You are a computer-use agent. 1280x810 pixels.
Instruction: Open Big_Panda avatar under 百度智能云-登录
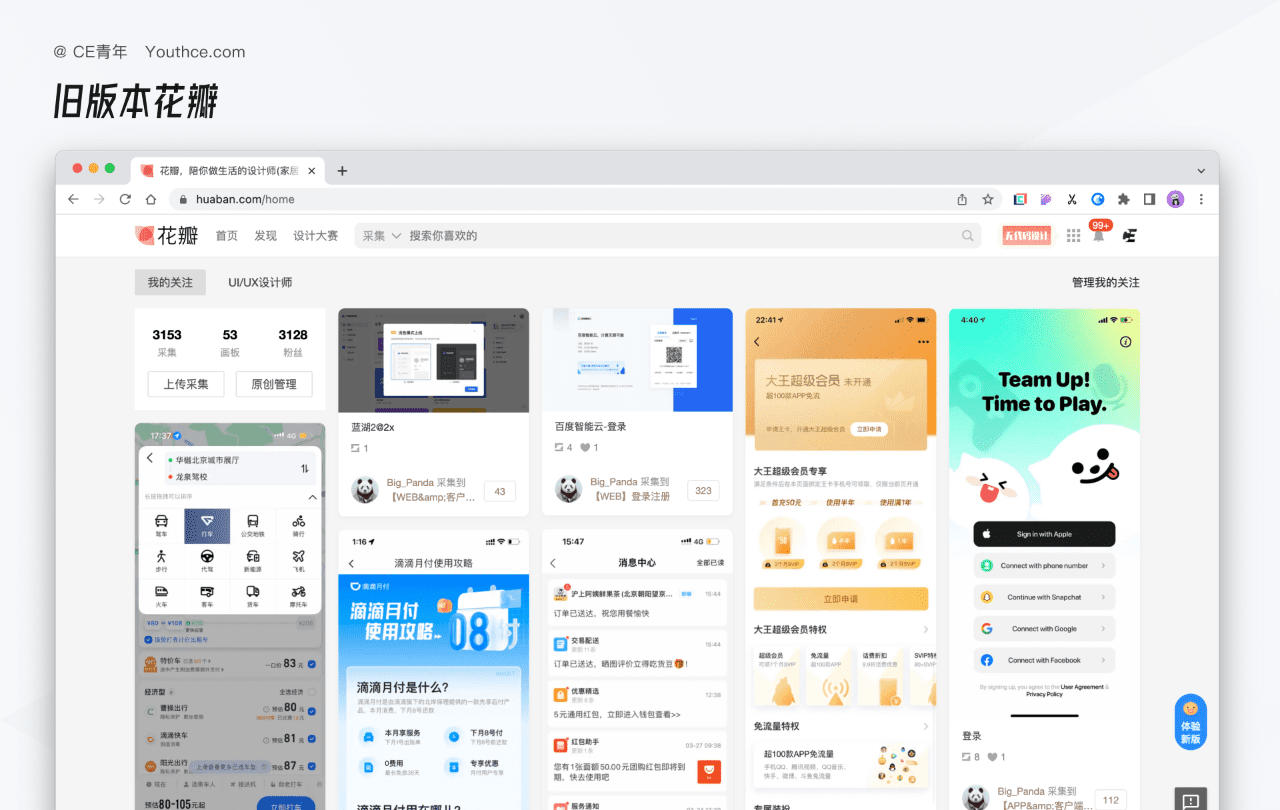click(569, 490)
